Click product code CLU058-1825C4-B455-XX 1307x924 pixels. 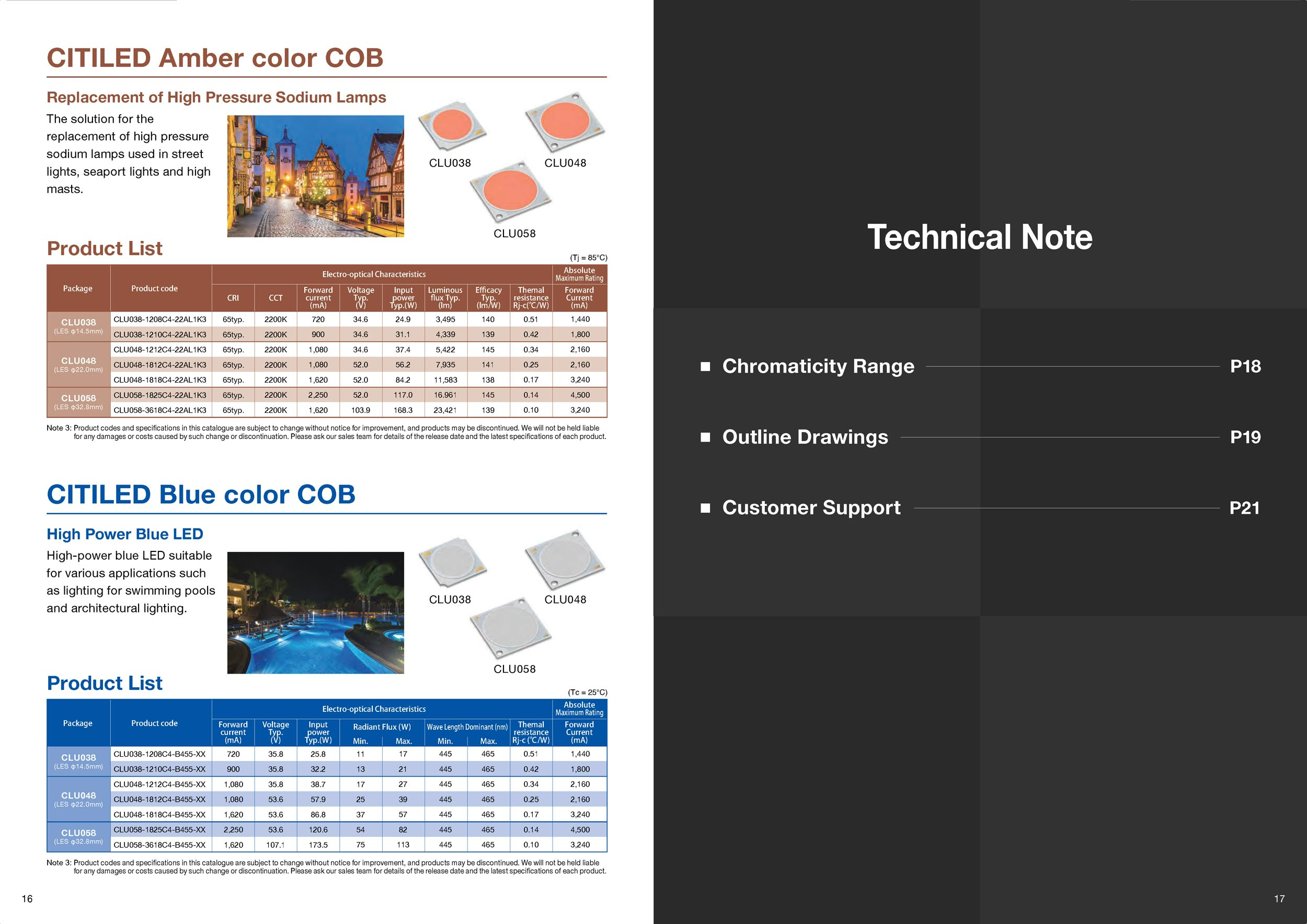[159, 829]
